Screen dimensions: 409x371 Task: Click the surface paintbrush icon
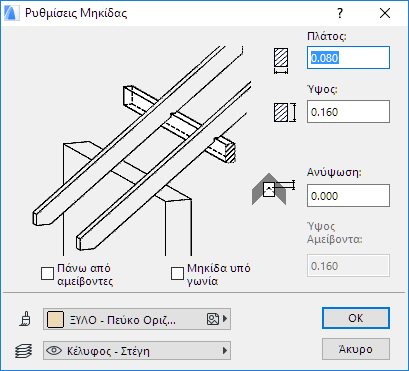25,319
